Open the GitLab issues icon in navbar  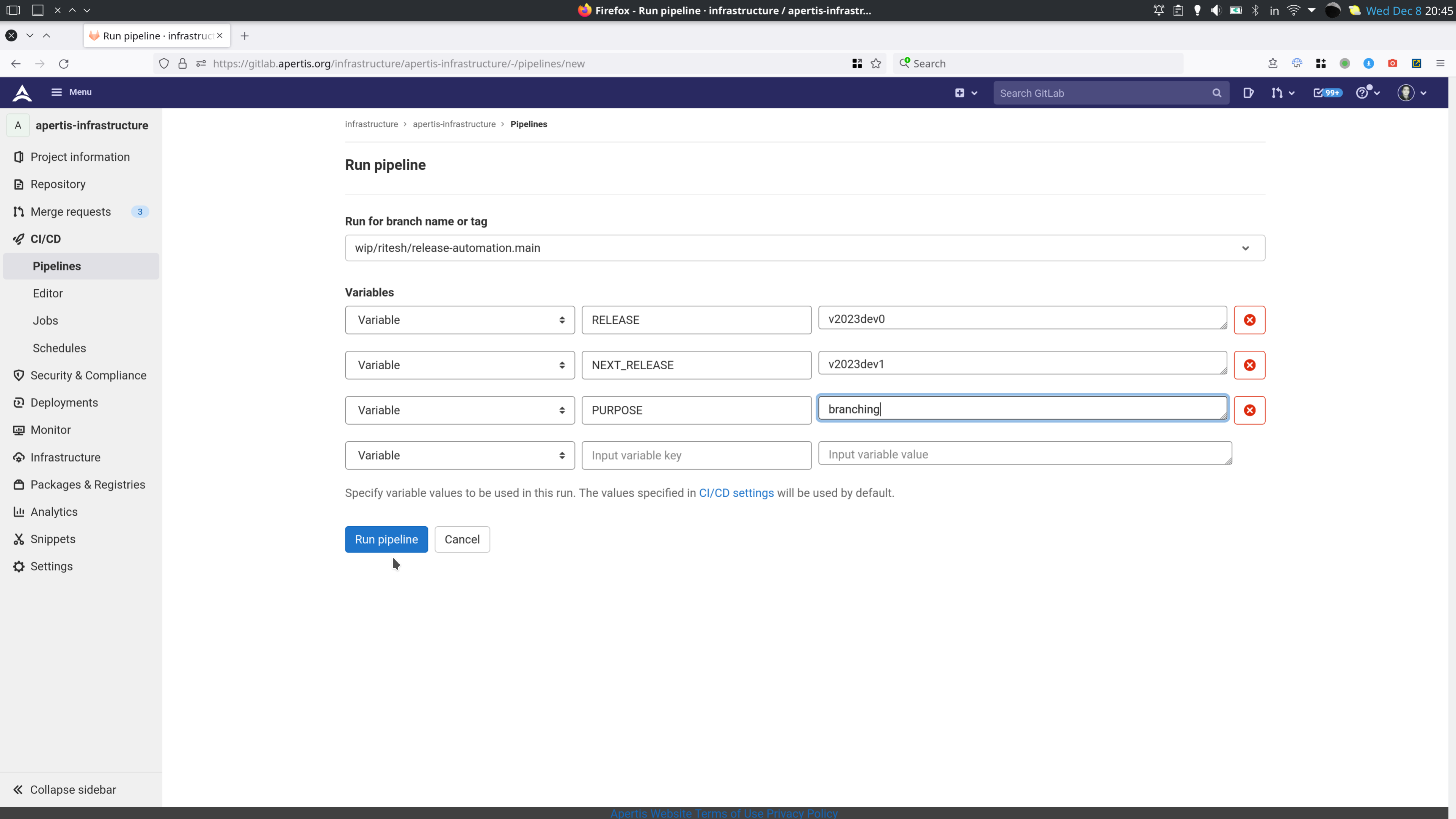click(1248, 93)
